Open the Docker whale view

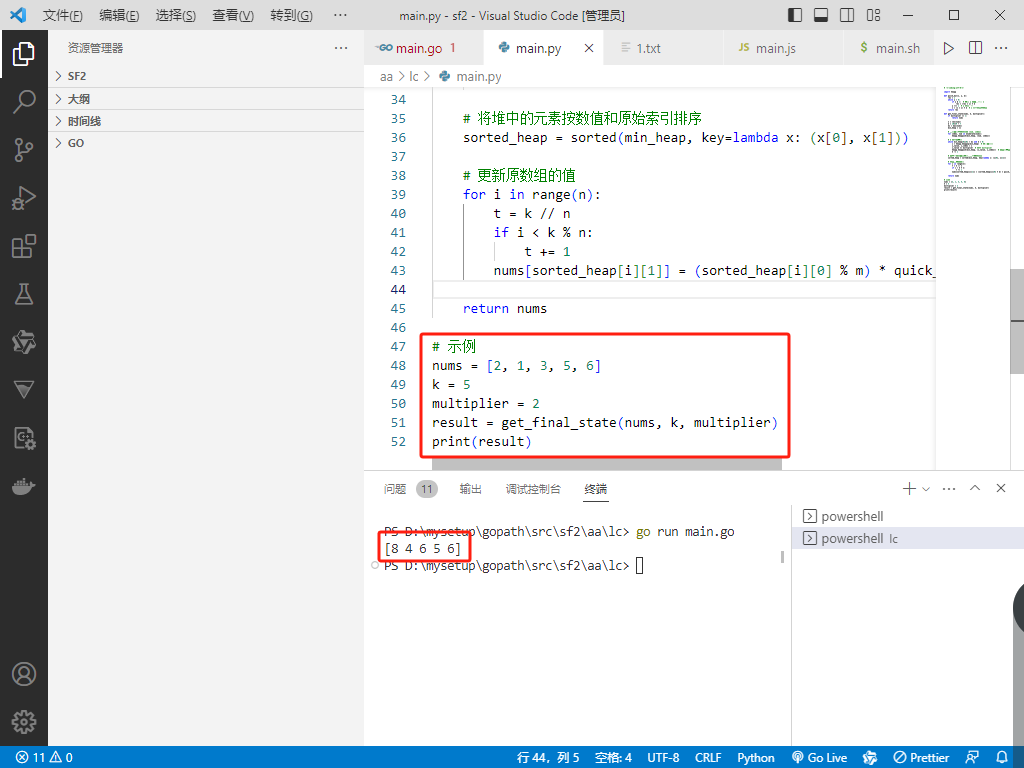pyautogui.click(x=24, y=487)
